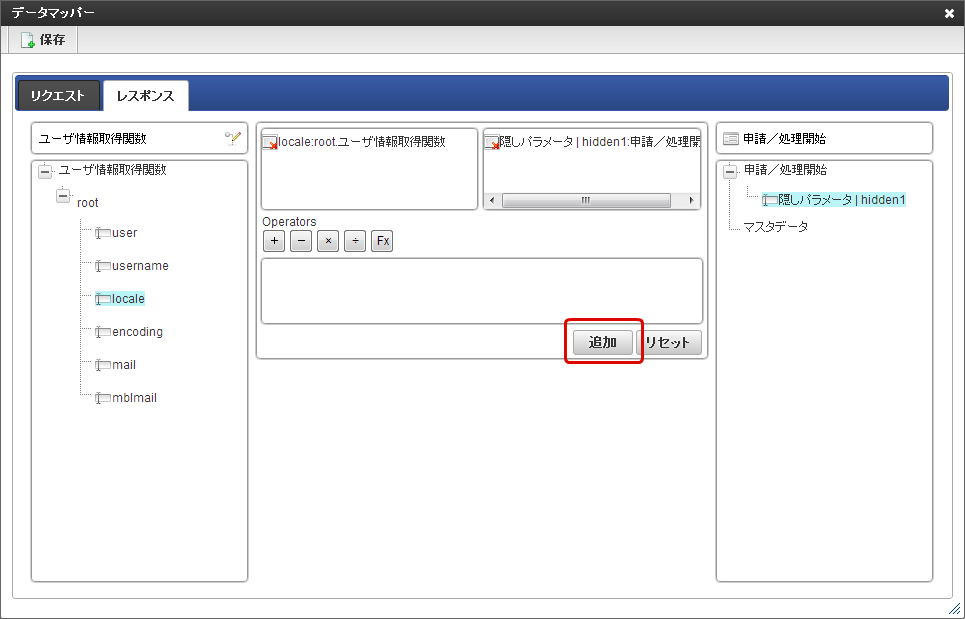Screen dimensions: 965x619
Task: Select the locale tree item
Action: 128,299
